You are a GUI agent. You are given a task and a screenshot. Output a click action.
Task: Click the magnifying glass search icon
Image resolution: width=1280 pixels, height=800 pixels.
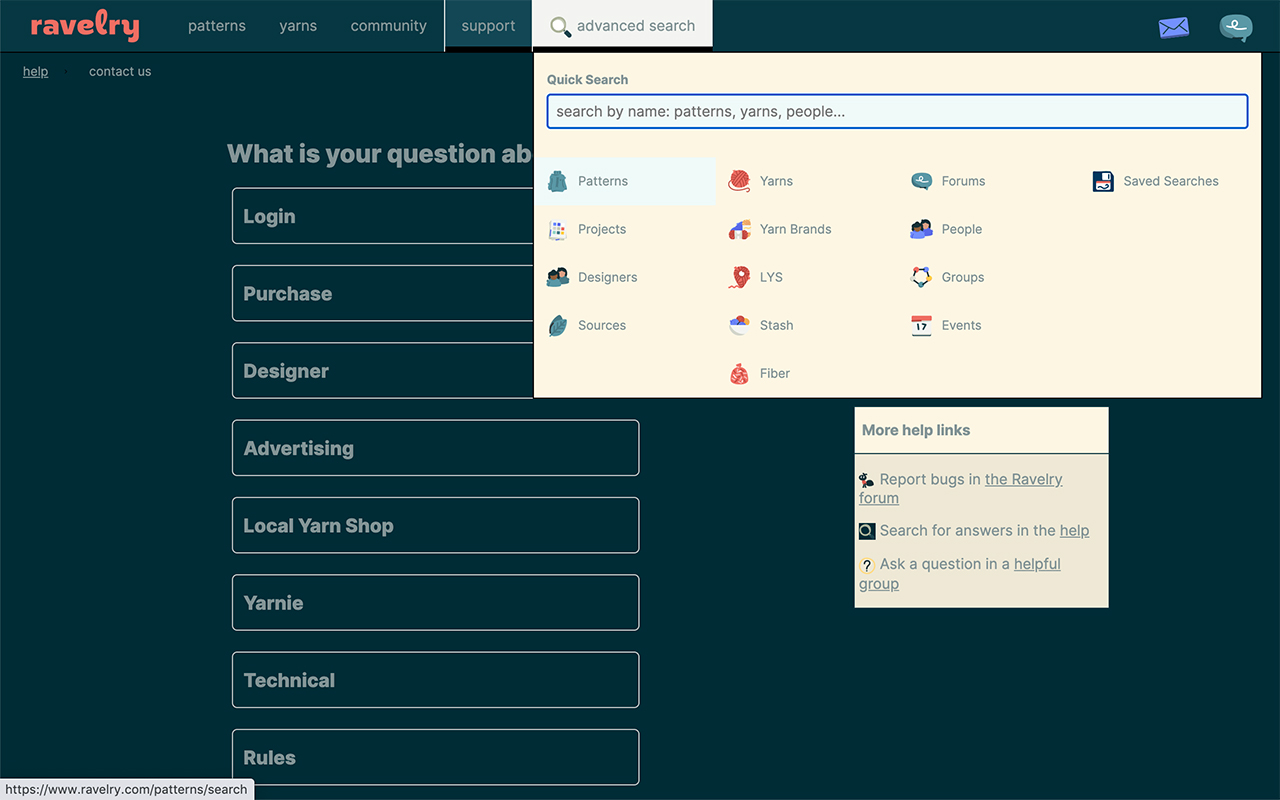(561, 27)
